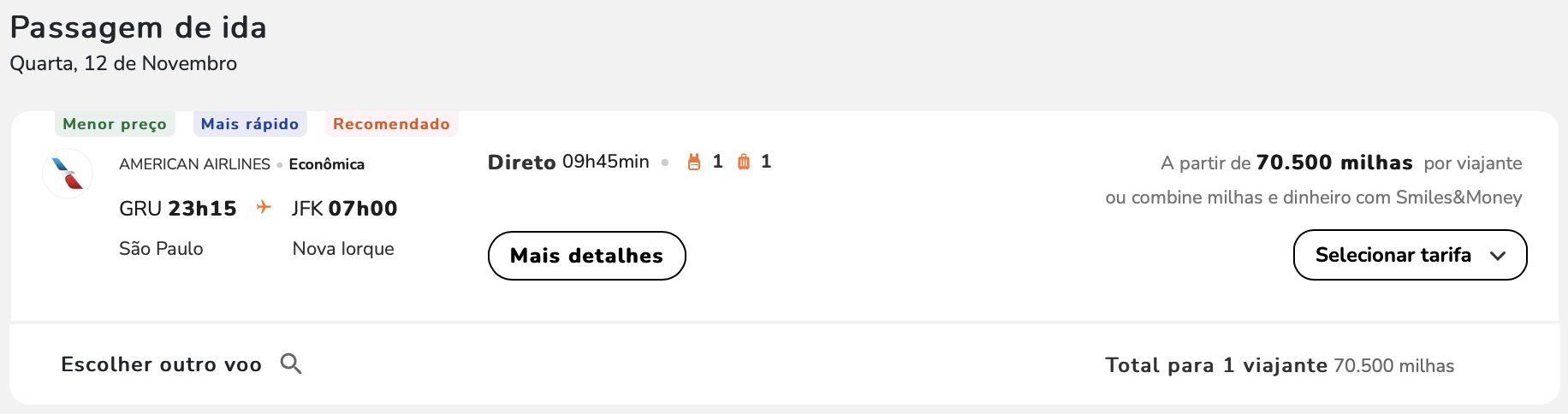Image resolution: width=1568 pixels, height=414 pixels.
Task: Click the JFK 07h00 arrival time
Action: click(344, 209)
